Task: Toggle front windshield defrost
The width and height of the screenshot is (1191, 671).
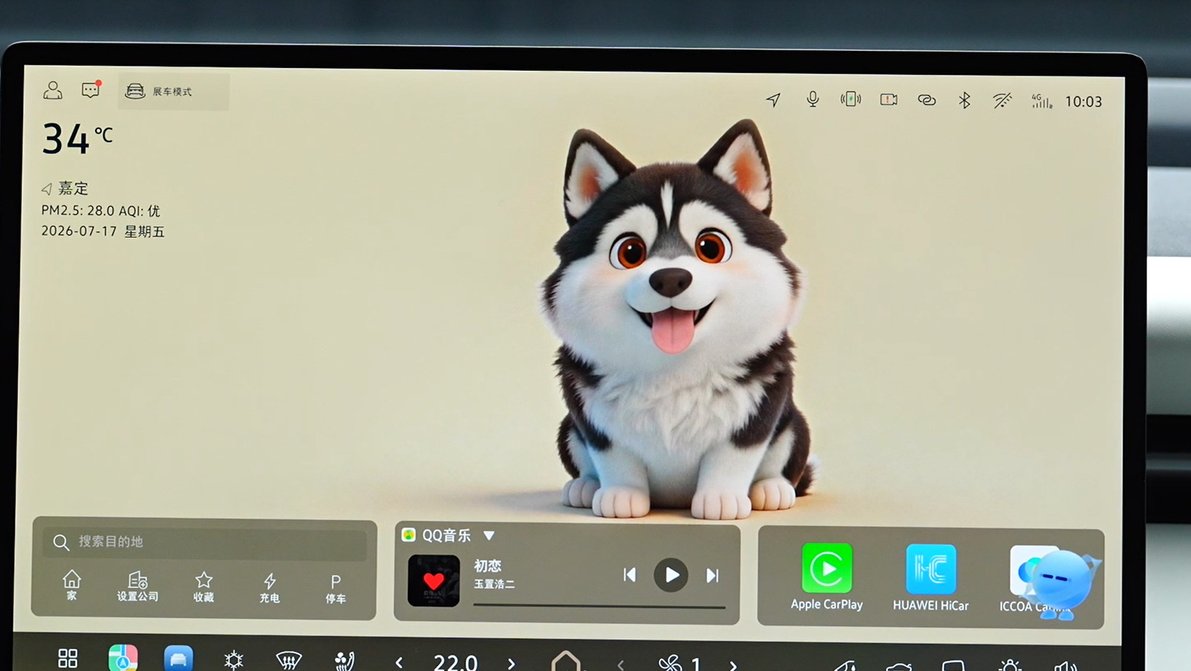Action: click(289, 660)
